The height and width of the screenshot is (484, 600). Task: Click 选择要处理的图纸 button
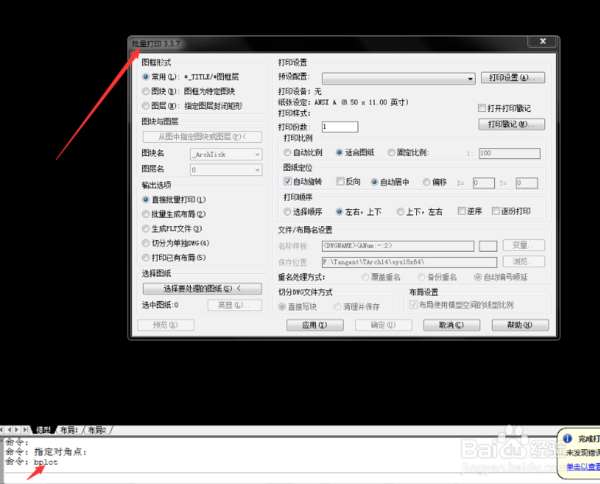point(202,289)
